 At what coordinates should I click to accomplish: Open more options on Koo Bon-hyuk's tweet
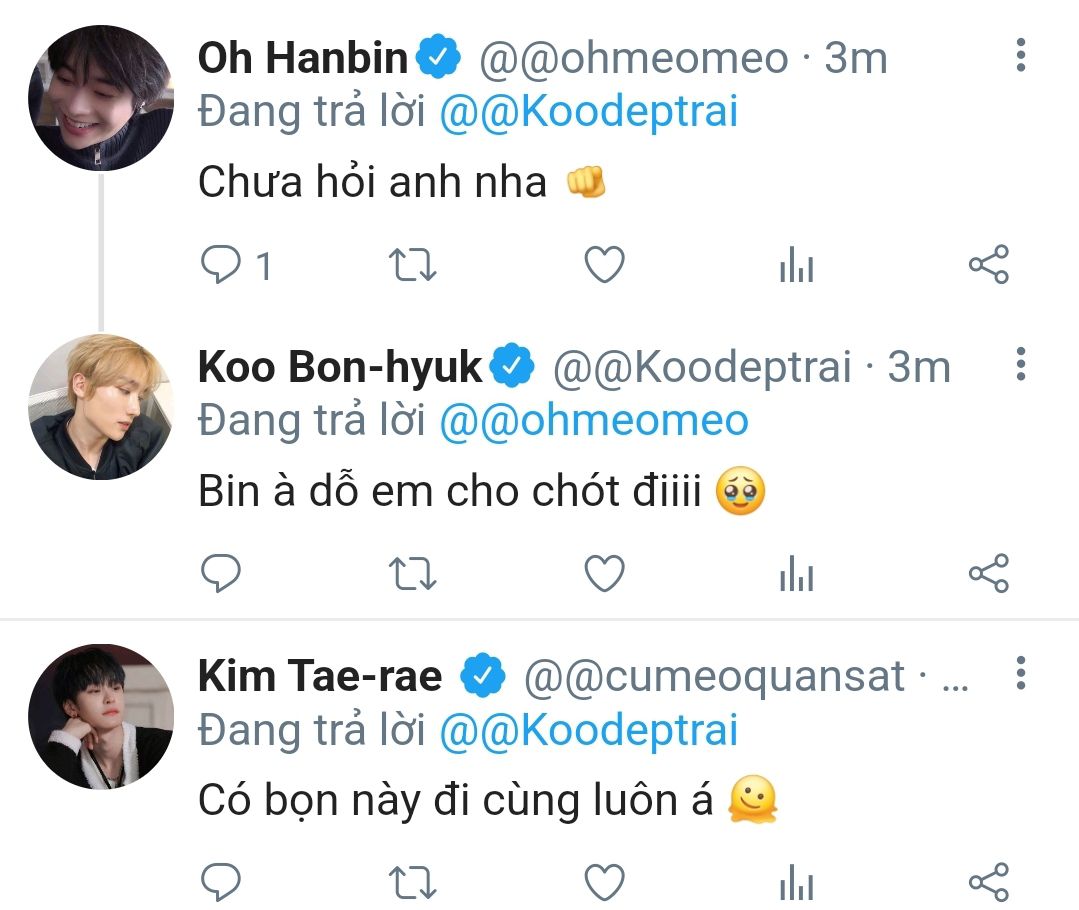[1020, 364]
